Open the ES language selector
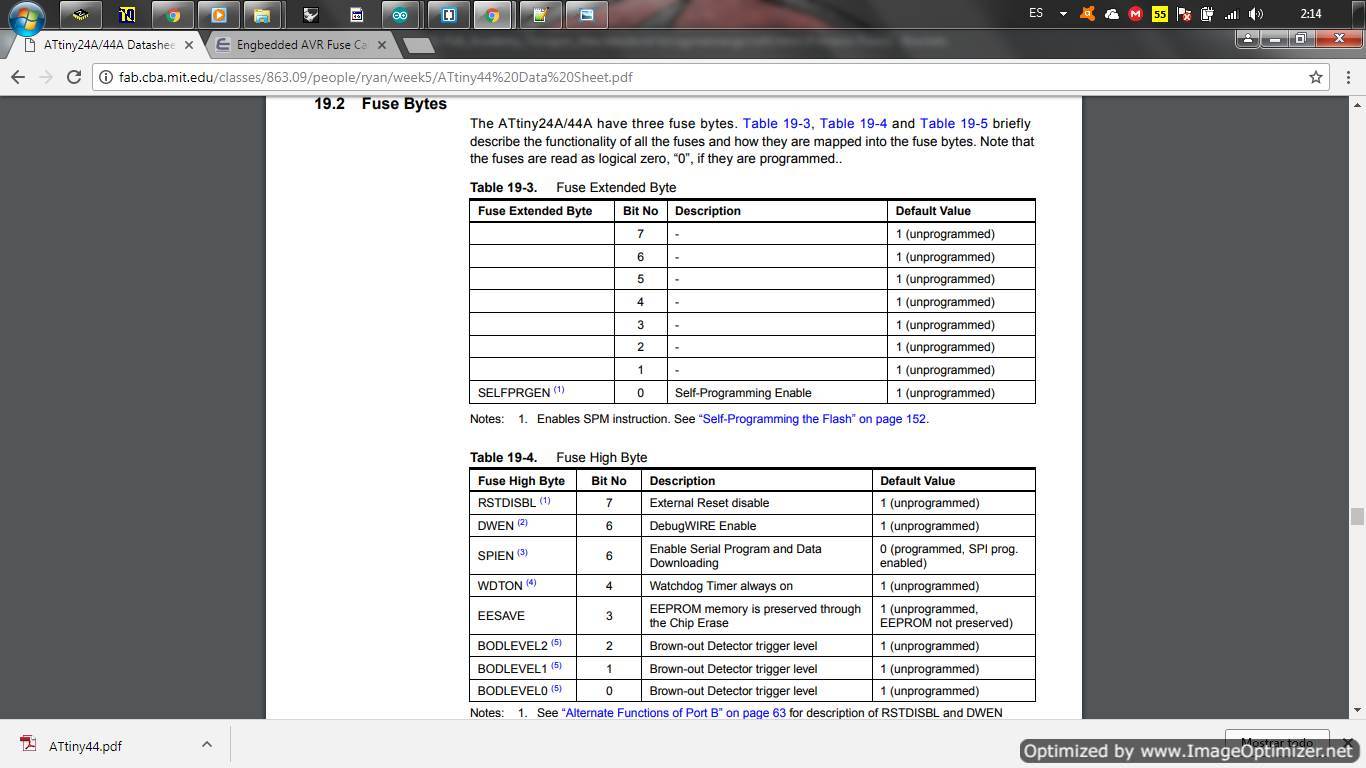 (1036, 14)
